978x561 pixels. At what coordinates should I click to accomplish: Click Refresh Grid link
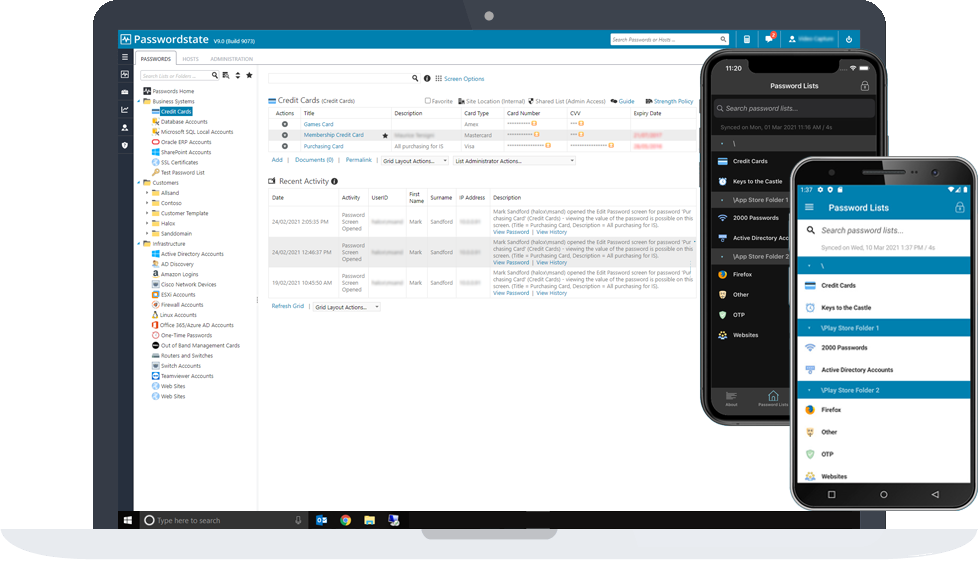click(288, 306)
